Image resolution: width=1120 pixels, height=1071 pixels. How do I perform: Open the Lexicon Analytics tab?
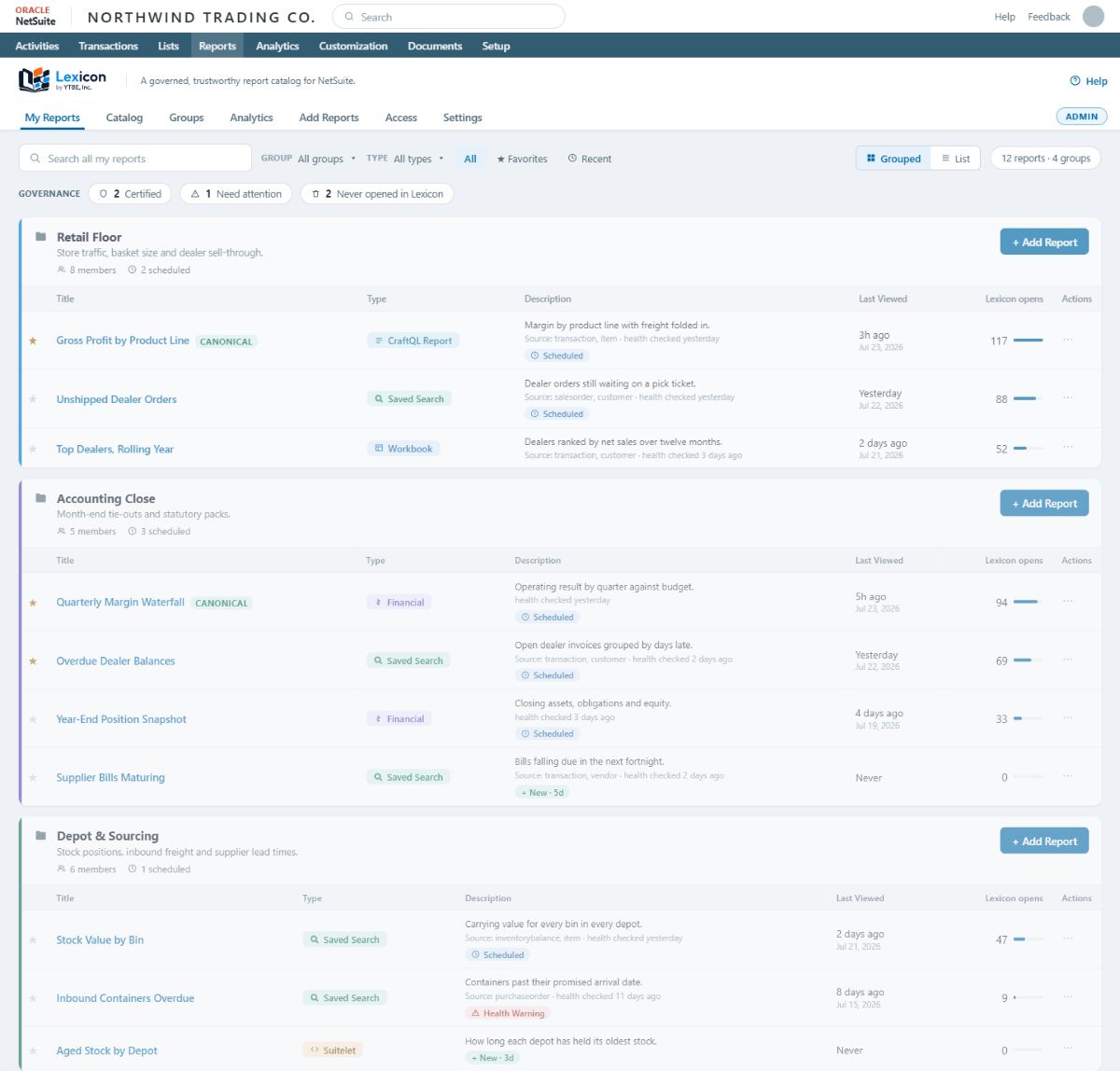(x=251, y=118)
